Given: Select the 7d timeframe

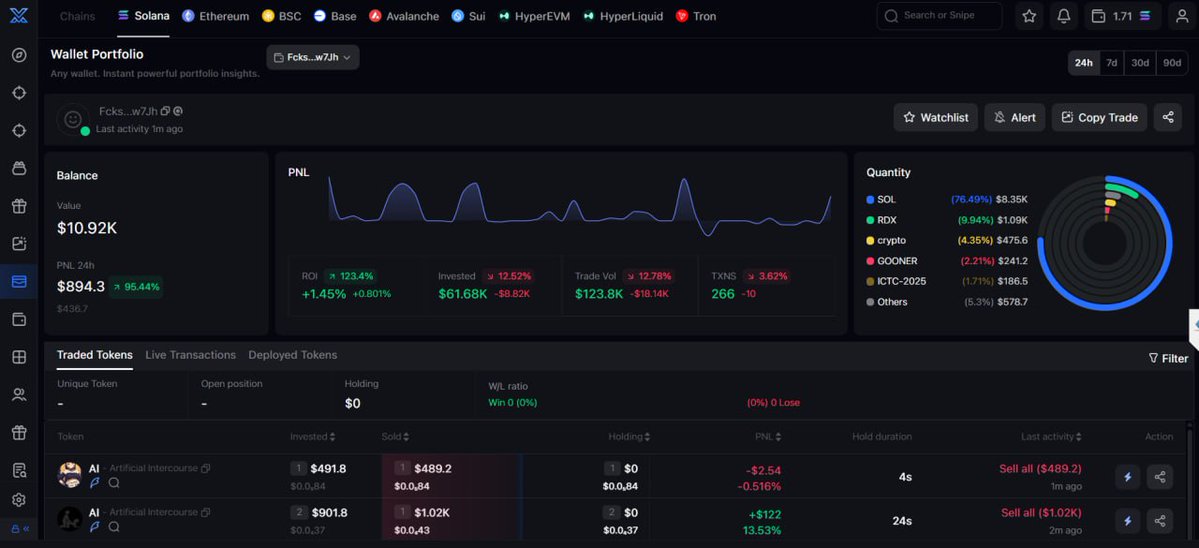Looking at the screenshot, I should [1112, 63].
